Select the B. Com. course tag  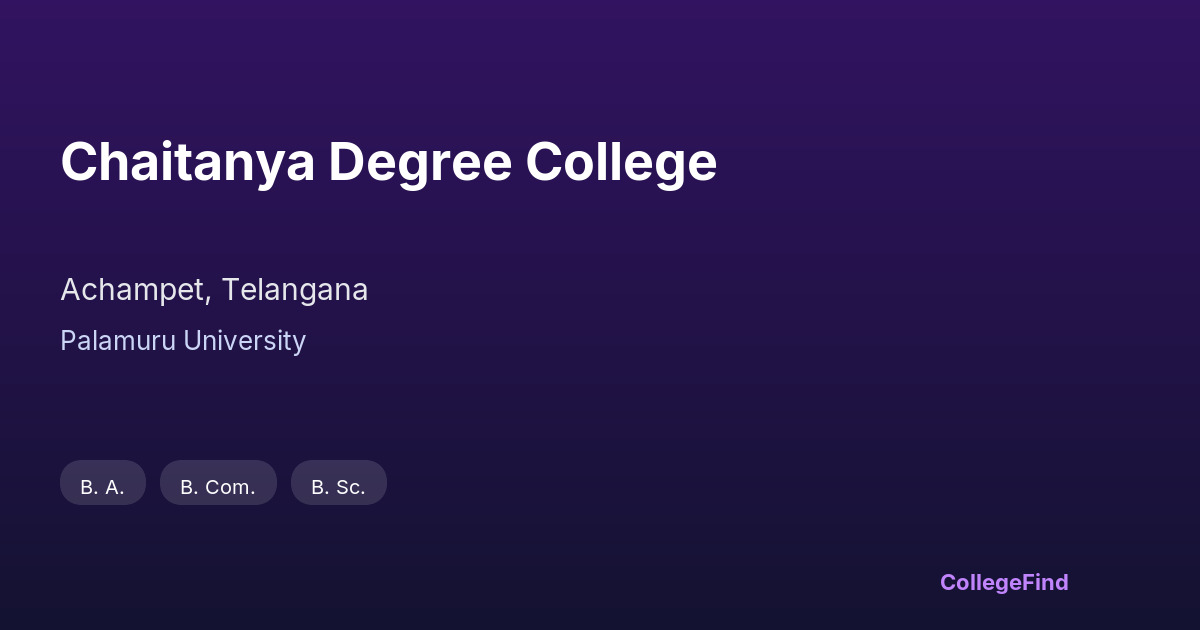pos(218,483)
